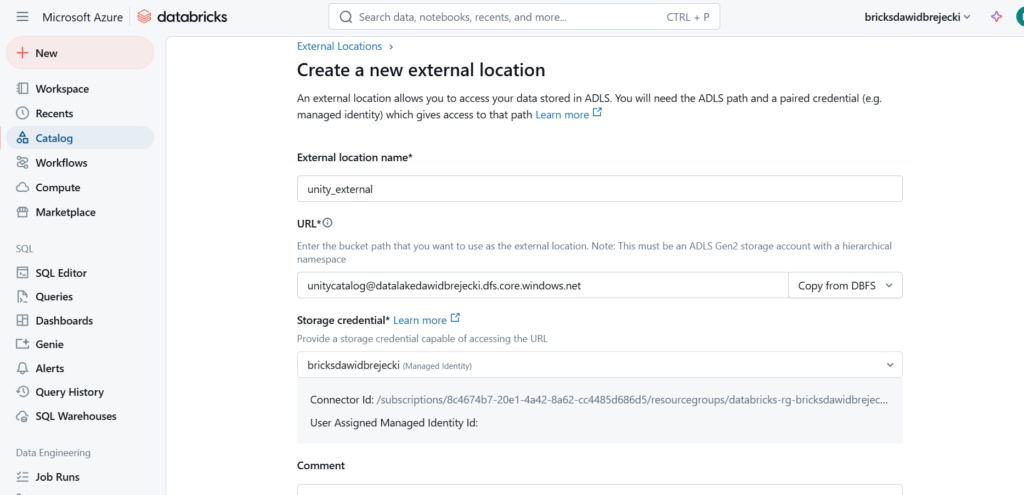Click the New button
Image resolution: width=1024 pixels, height=495 pixels.
80,53
